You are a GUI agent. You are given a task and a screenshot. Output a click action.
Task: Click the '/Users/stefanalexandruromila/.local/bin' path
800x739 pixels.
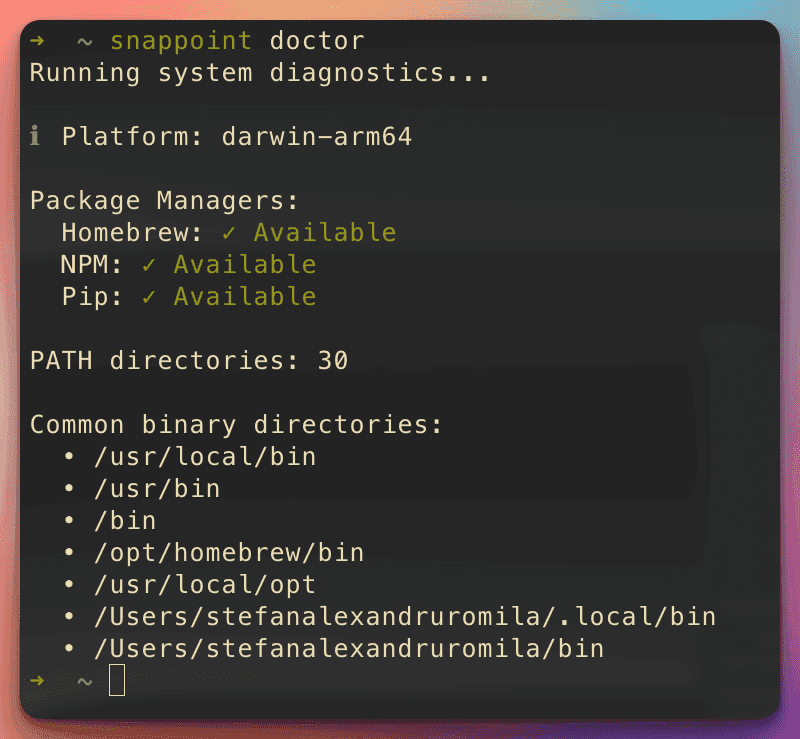click(x=405, y=617)
